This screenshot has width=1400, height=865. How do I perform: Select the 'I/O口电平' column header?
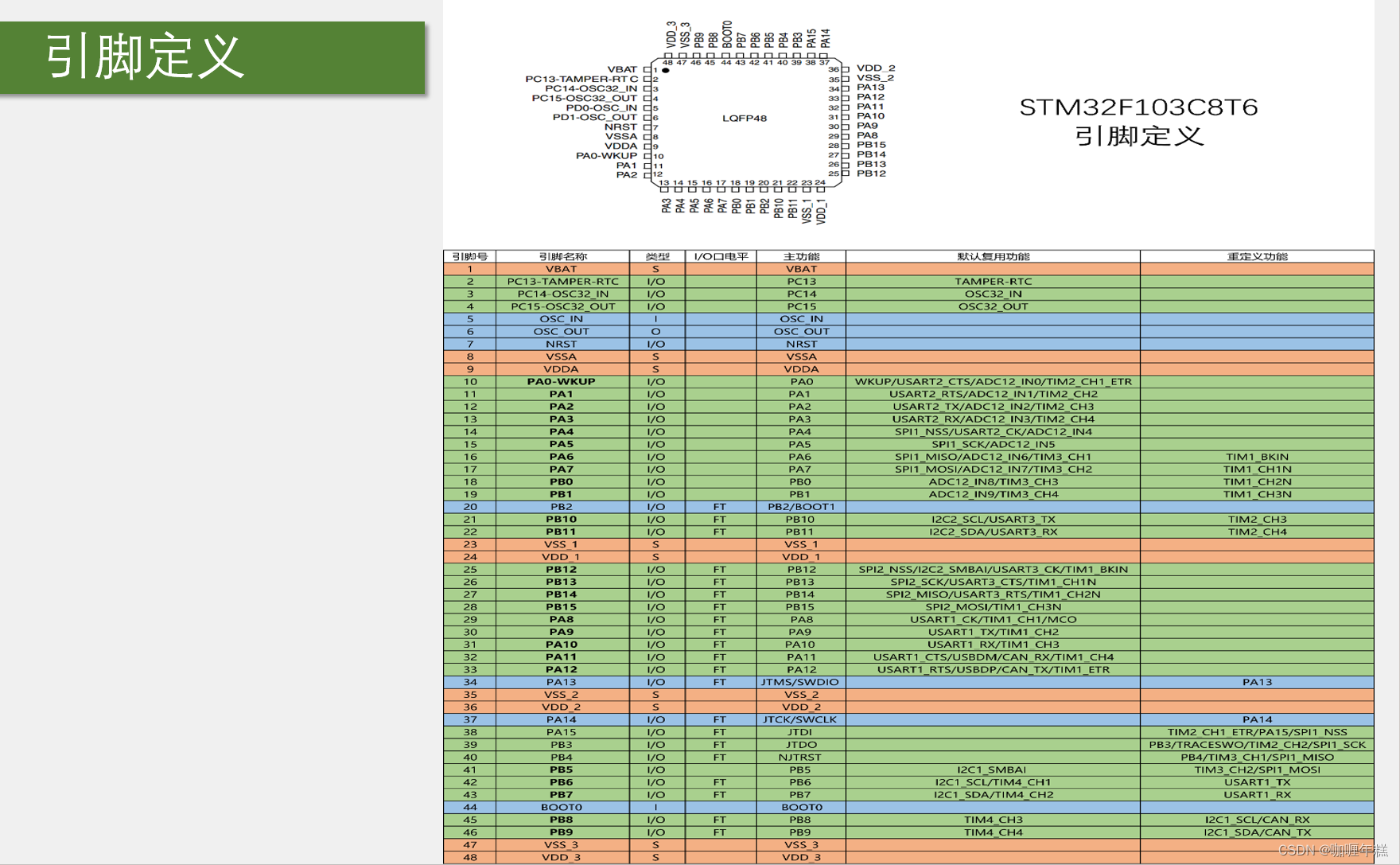(721, 256)
